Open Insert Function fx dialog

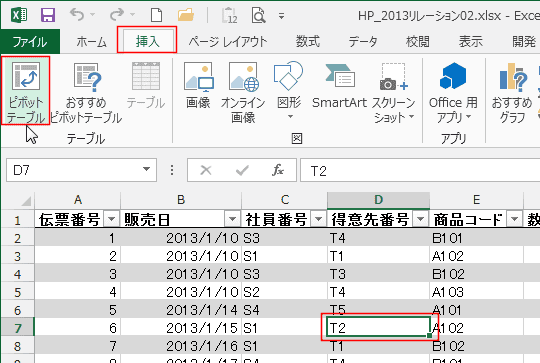[278, 170]
